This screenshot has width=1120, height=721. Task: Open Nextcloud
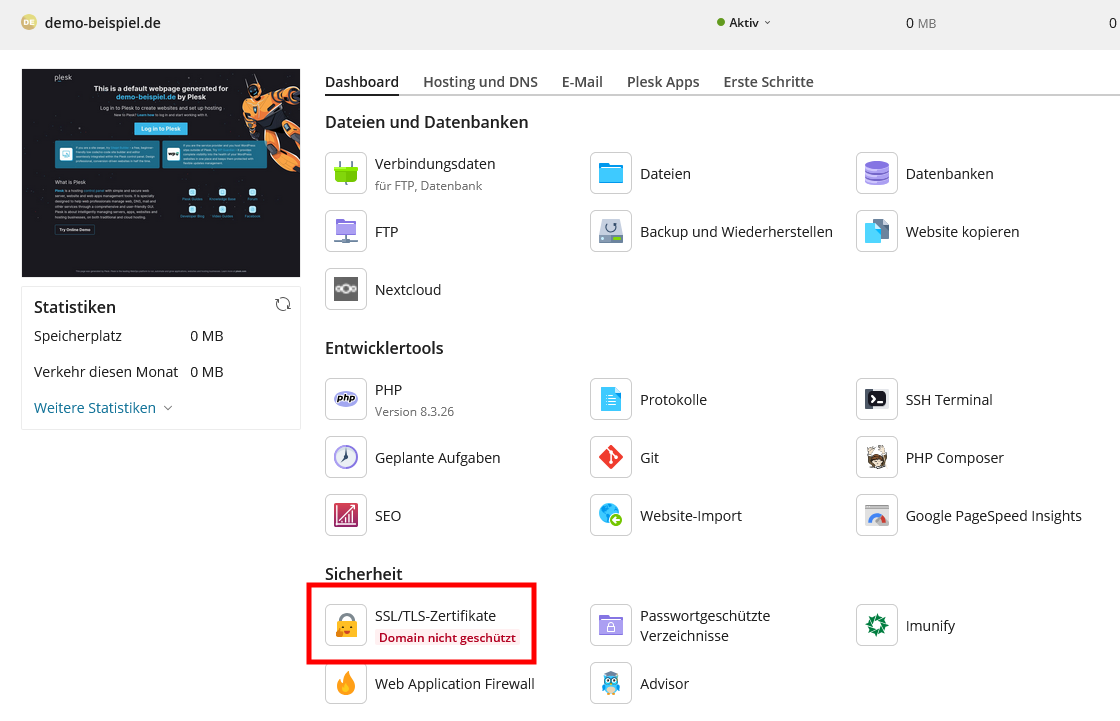[345, 289]
